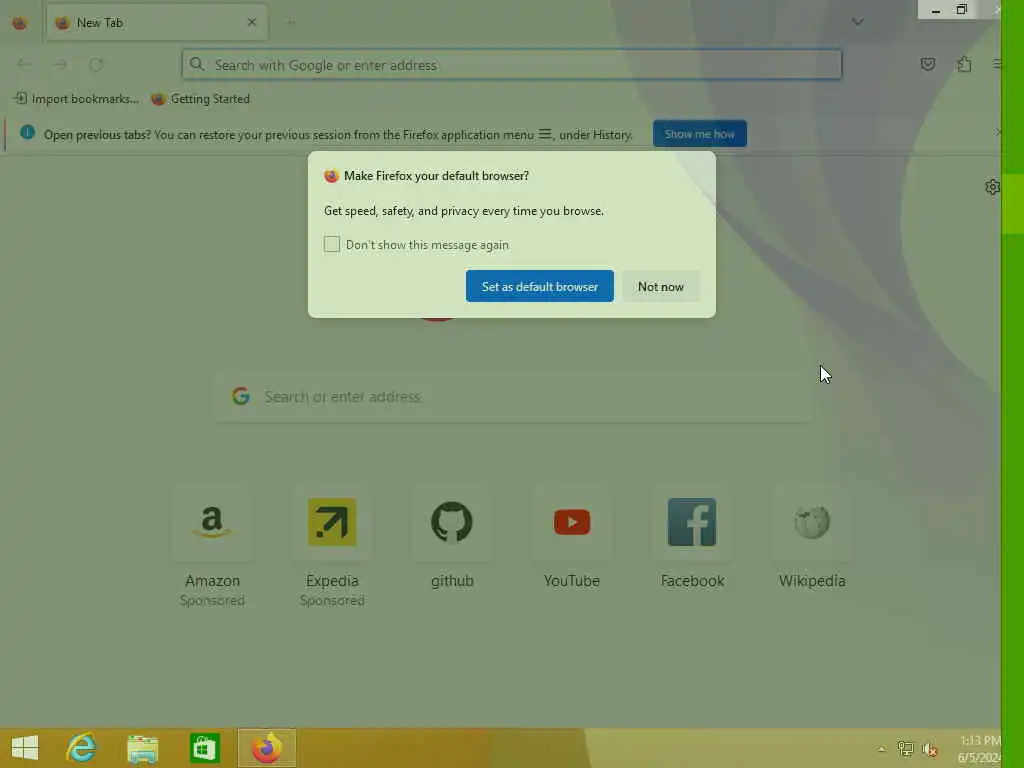Click Google logo in page search box
Screen dimensions: 1024x768
[x=241, y=396]
